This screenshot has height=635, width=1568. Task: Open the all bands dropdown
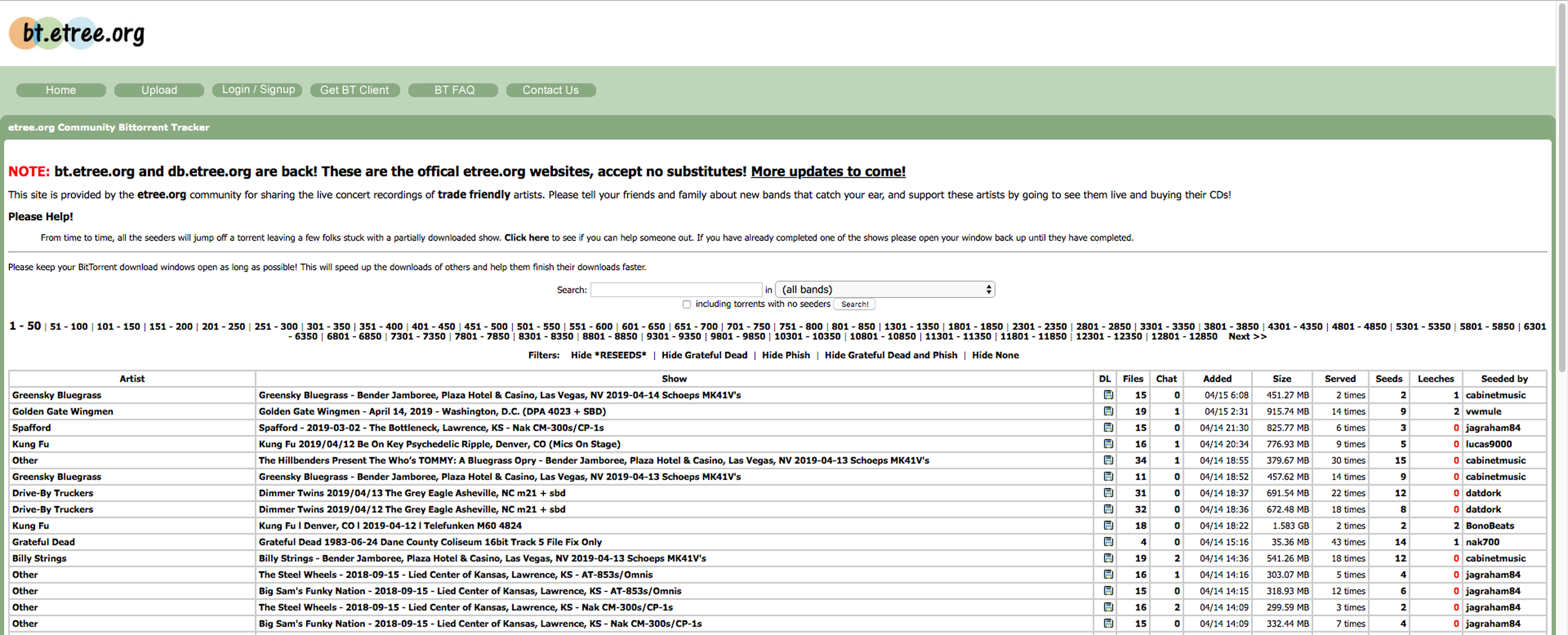tap(885, 289)
